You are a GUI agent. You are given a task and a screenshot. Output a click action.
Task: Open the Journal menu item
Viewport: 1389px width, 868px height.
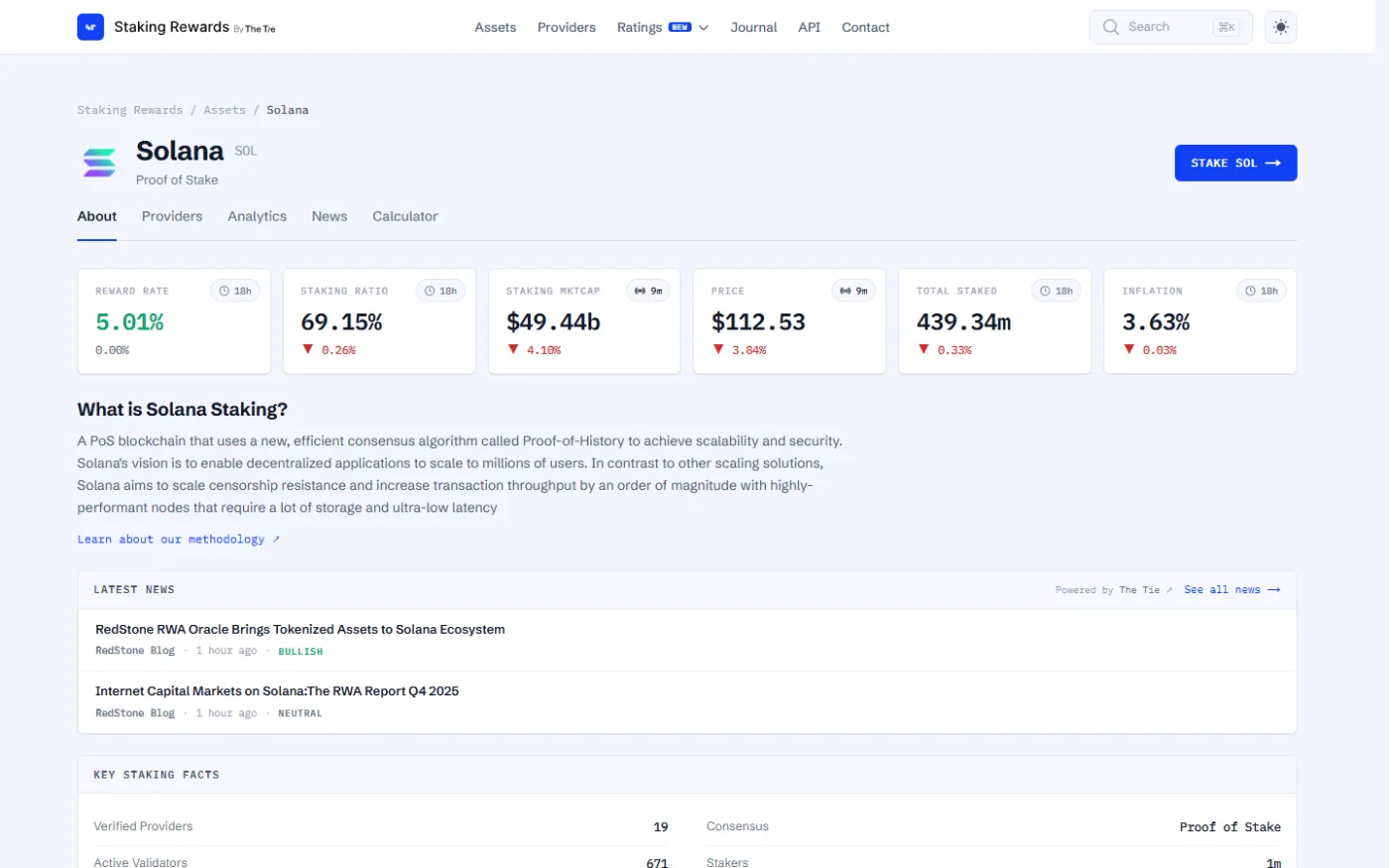click(x=754, y=28)
